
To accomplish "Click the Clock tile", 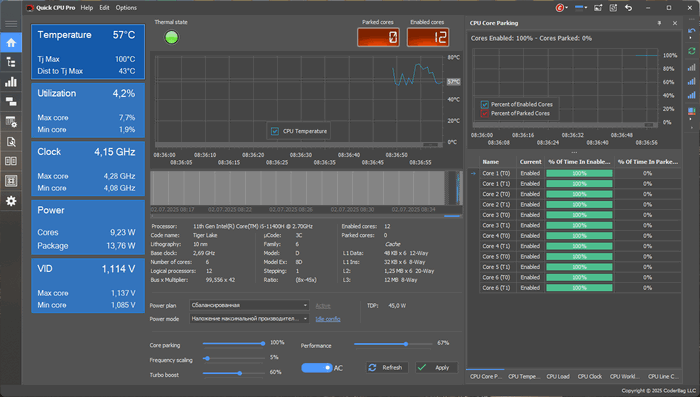I will (x=88, y=169).
